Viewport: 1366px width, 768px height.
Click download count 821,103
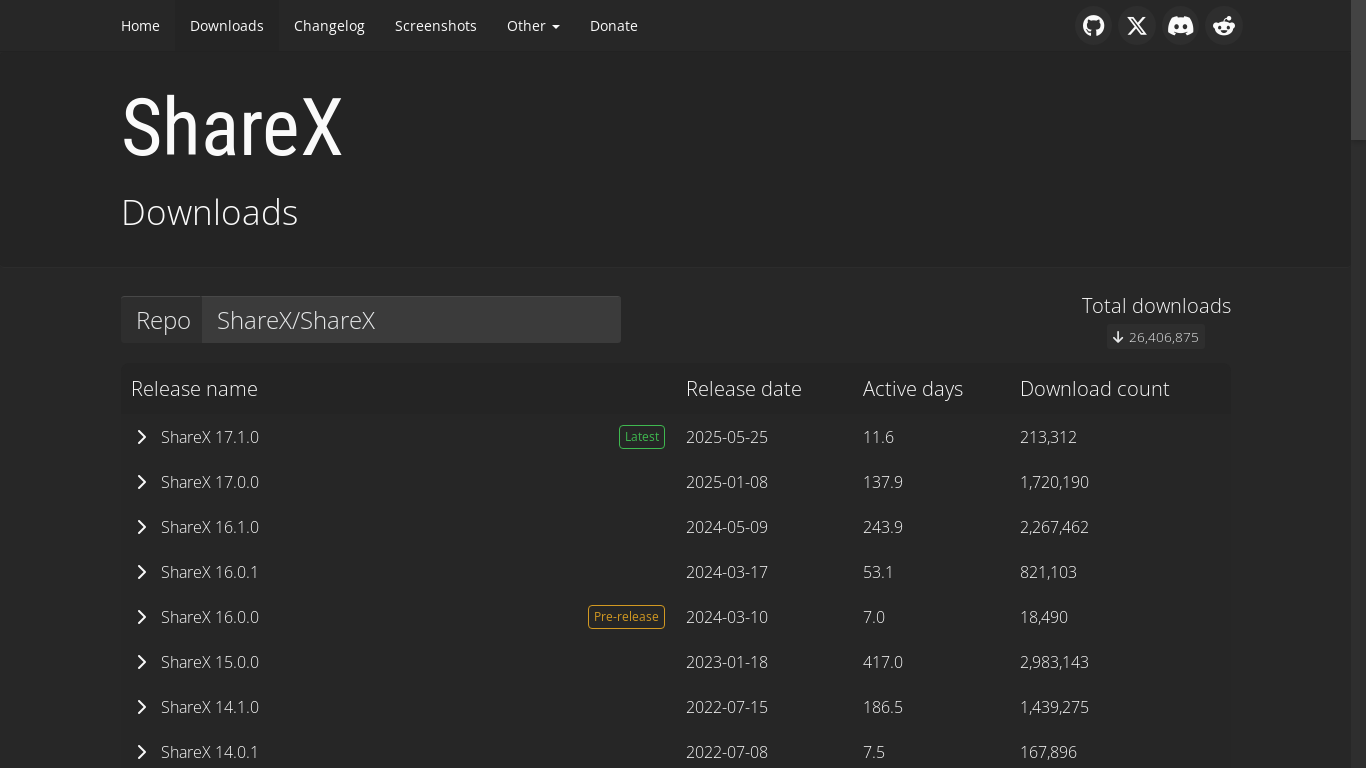click(1048, 572)
